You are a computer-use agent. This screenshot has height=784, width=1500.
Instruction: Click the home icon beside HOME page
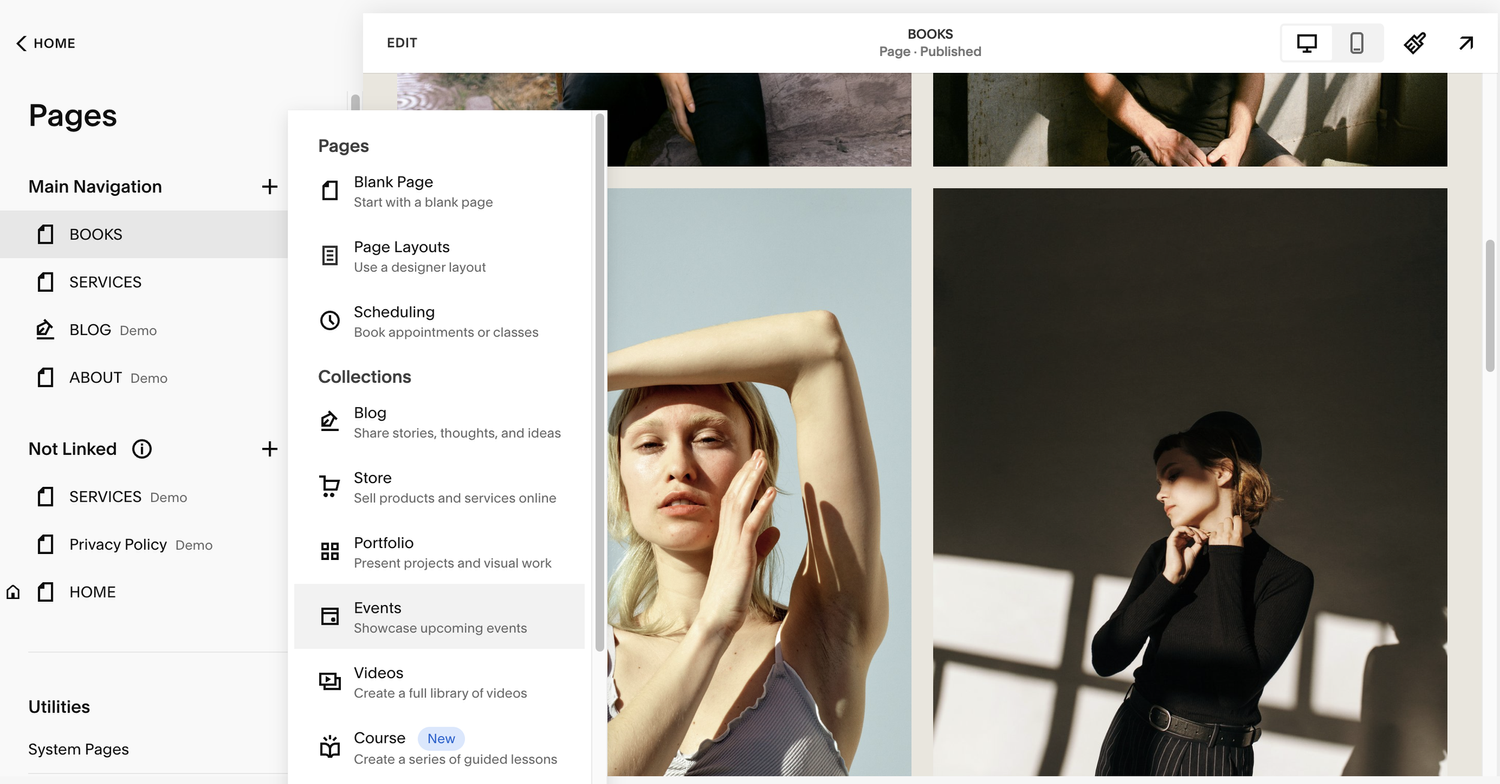(12, 591)
